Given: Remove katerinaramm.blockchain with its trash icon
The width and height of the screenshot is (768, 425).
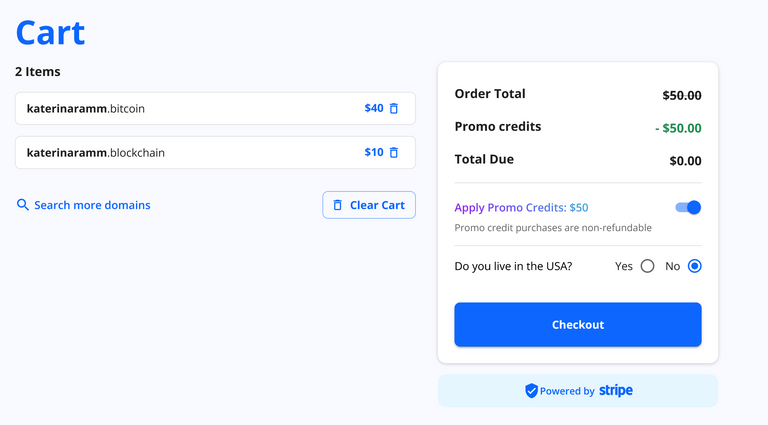Looking at the screenshot, I should [x=394, y=153].
